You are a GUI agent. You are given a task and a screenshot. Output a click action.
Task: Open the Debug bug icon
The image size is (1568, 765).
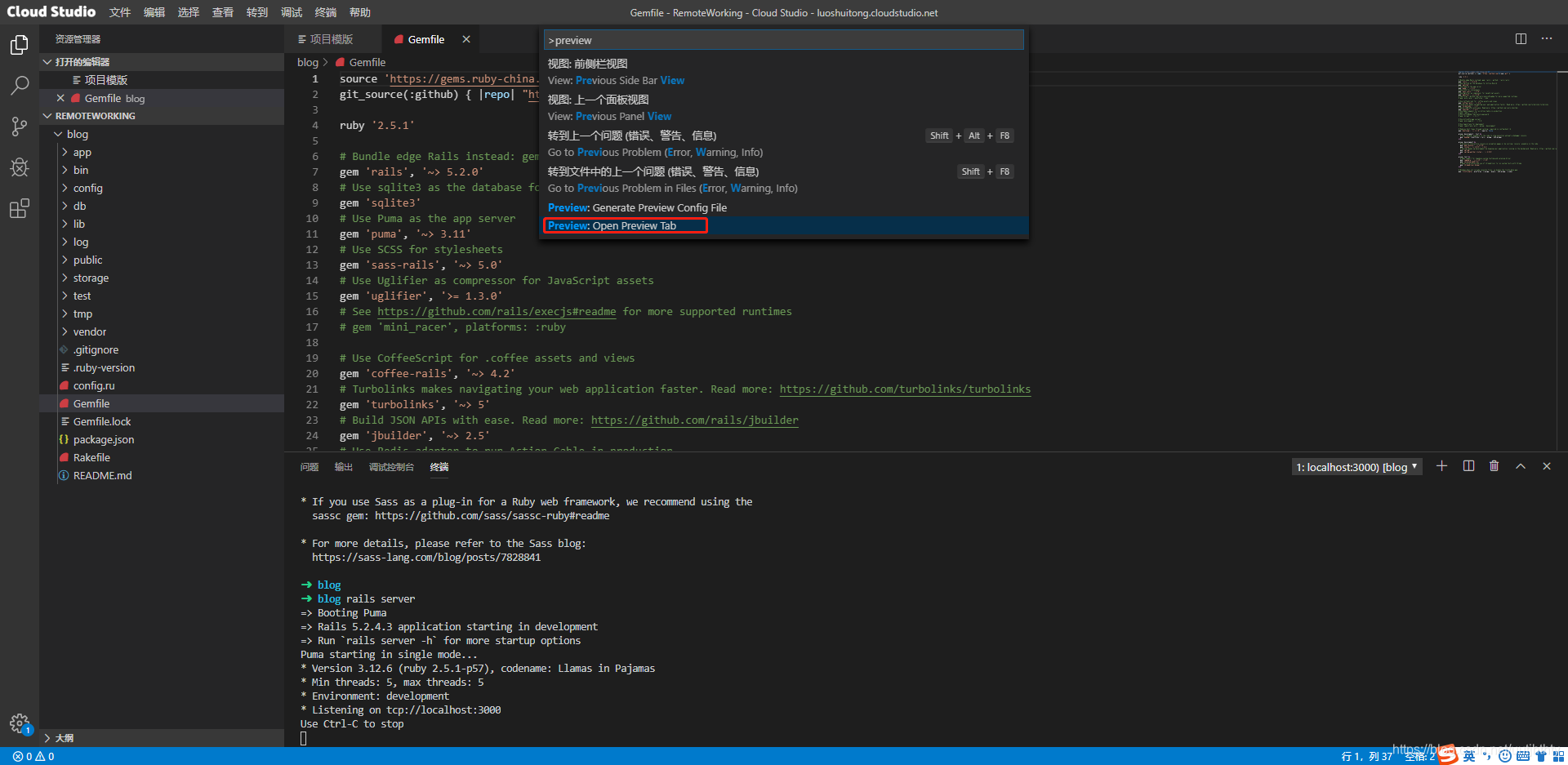click(x=20, y=167)
